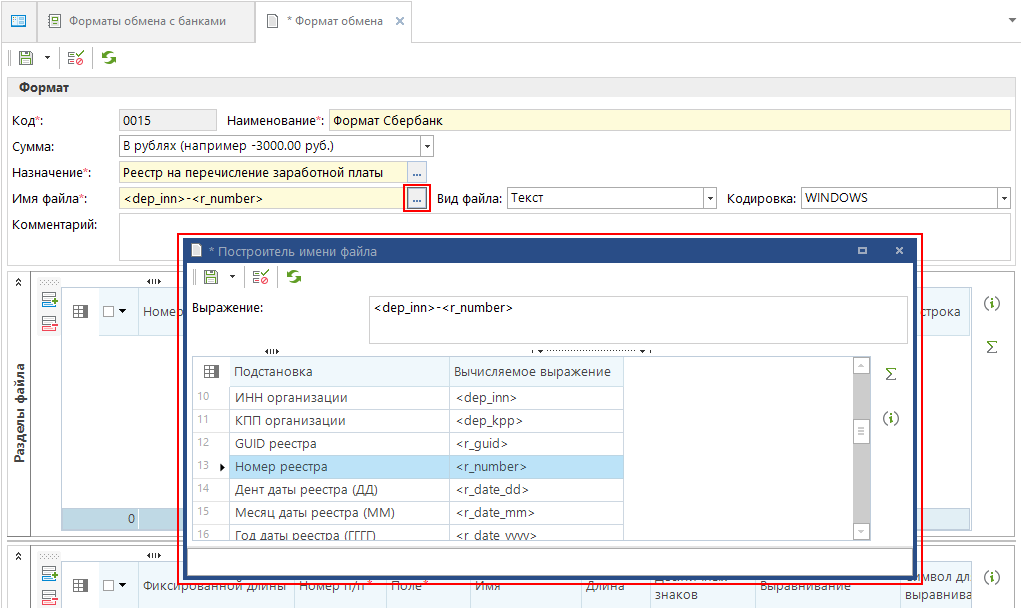This screenshot has height=608, width=1021.
Task: Click the info icon beside the substitution table
Action: [x=890, y=418]
